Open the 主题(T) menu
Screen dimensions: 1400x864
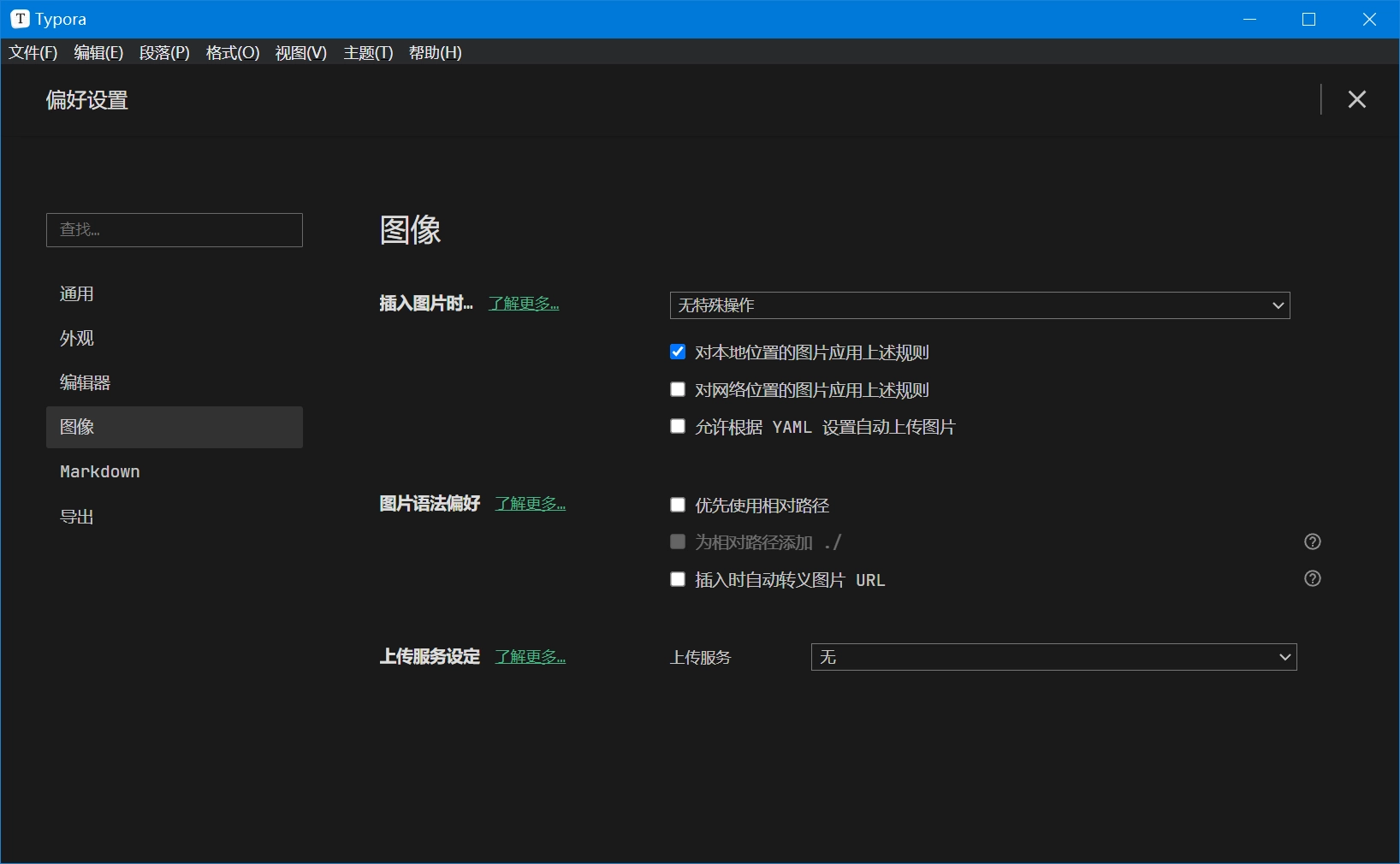(368, 52)
